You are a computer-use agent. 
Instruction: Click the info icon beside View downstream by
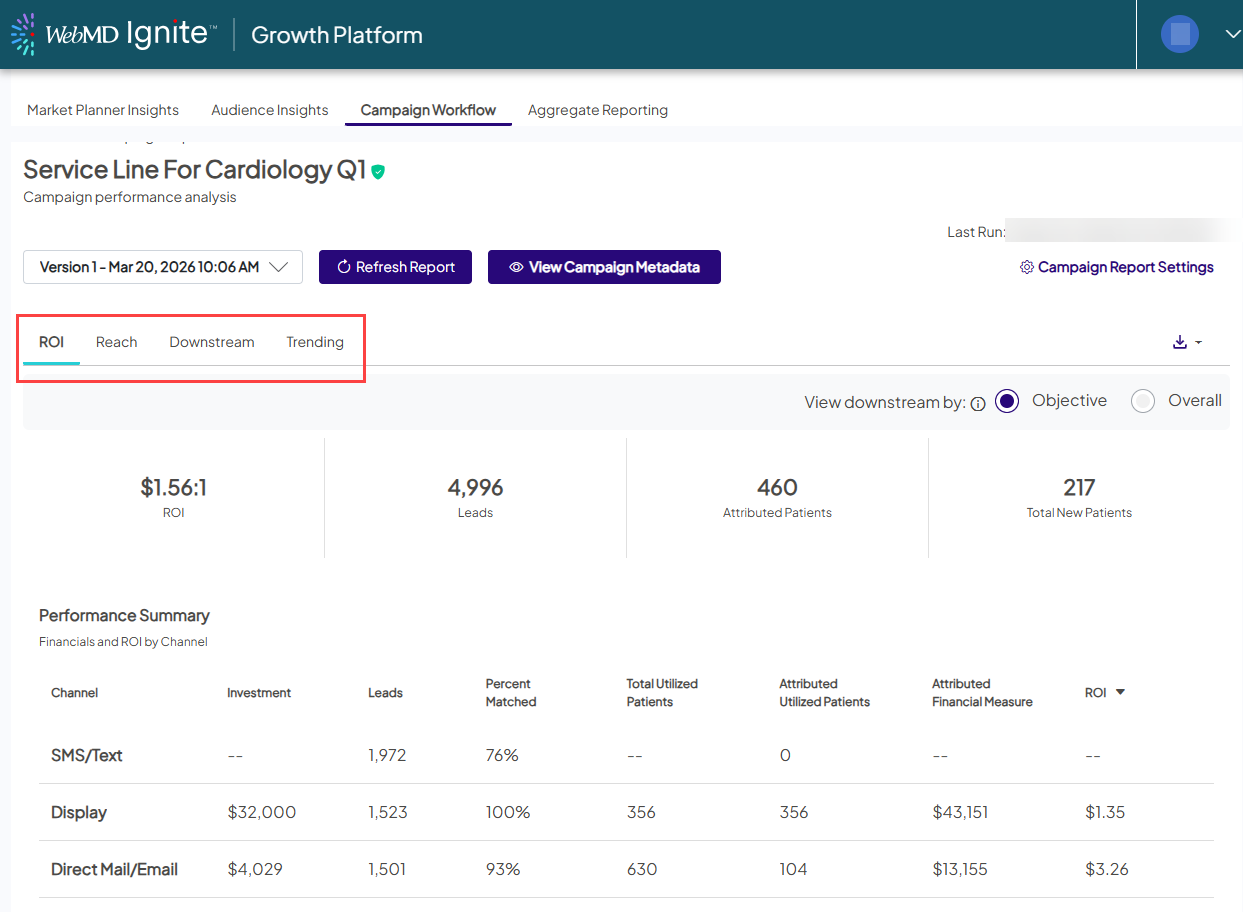click(x=978, y=404)
